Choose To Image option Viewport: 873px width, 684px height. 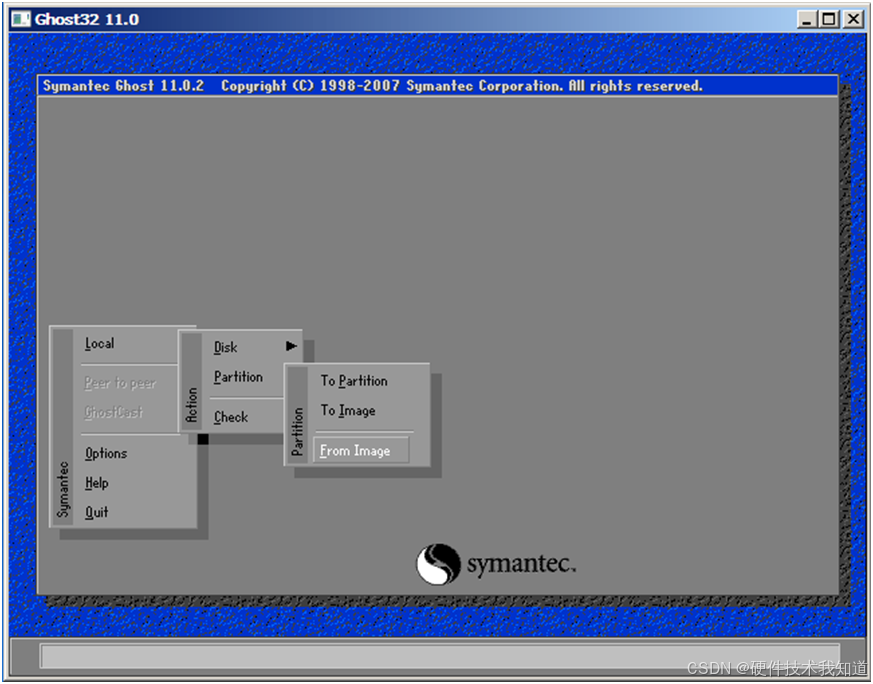point(347,411)
